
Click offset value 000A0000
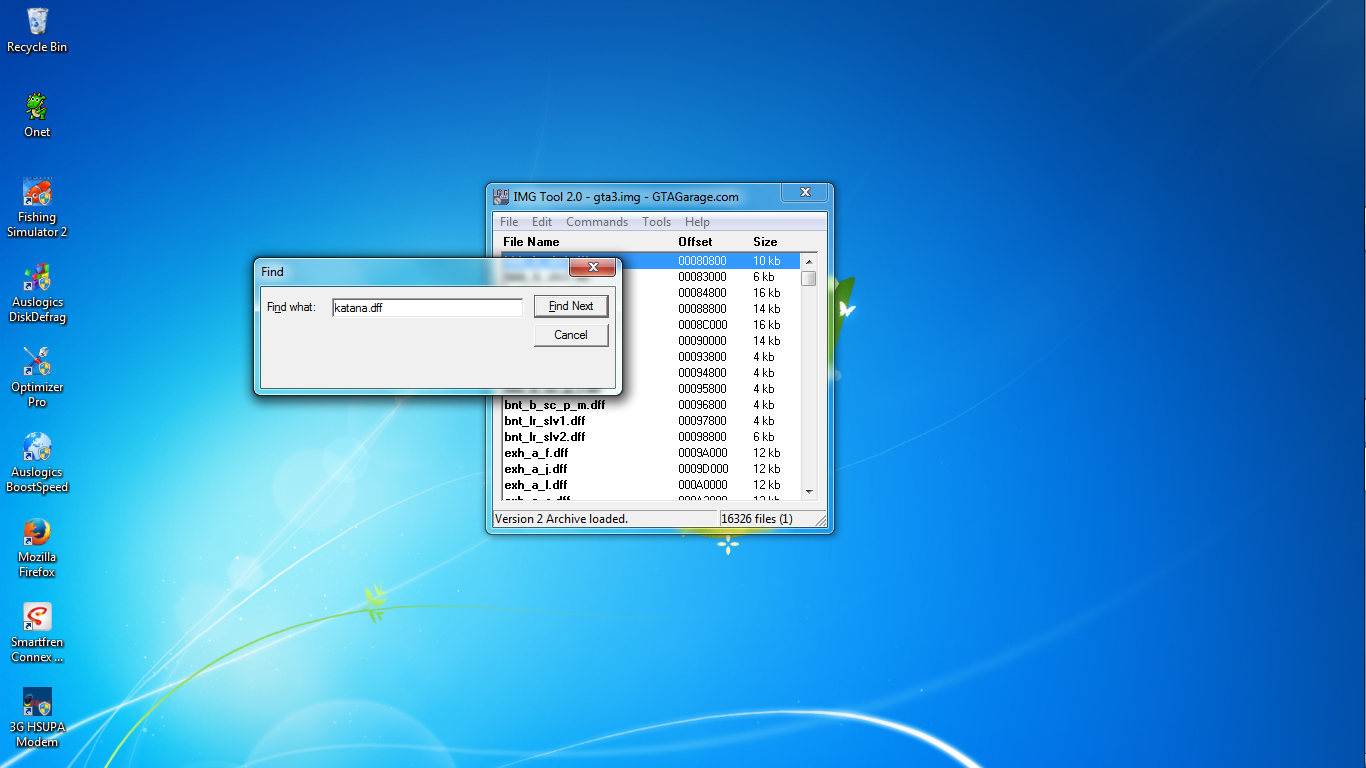pos(702,485)
